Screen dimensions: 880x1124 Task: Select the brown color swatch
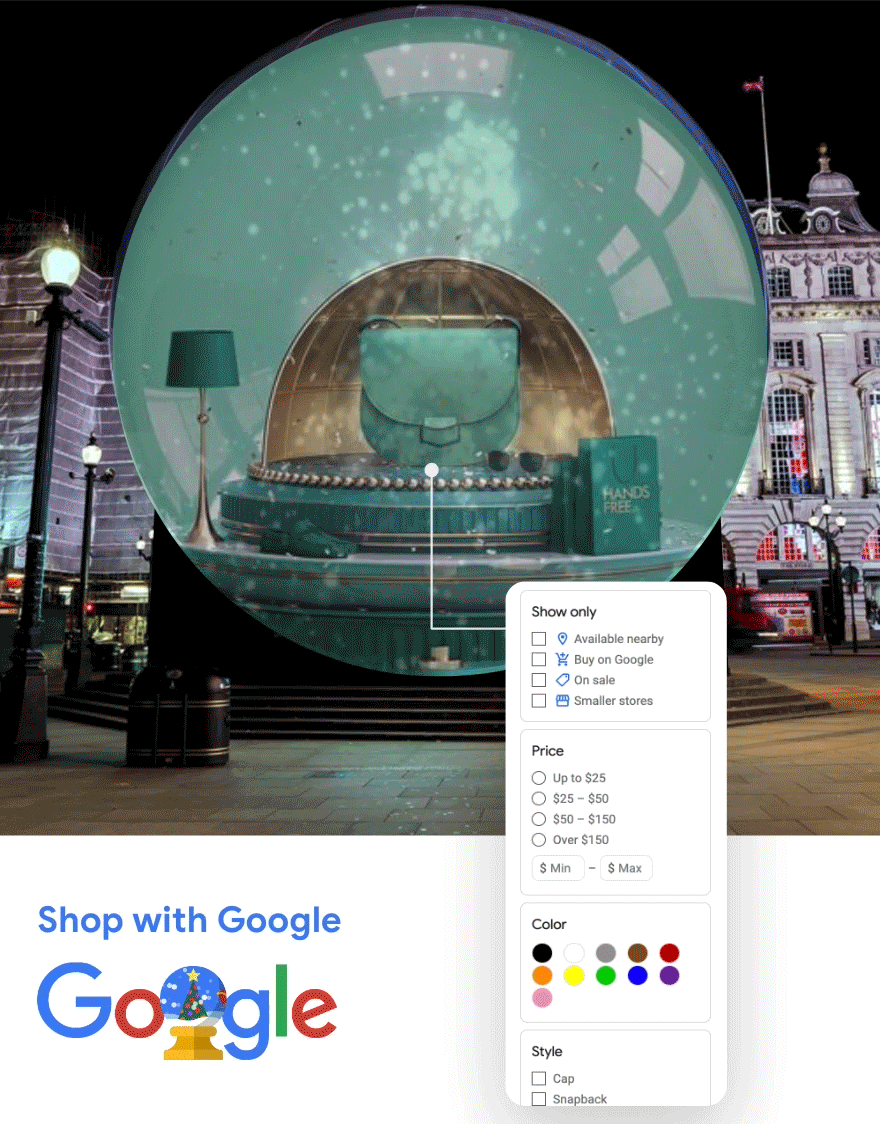(x=638, y=953)
